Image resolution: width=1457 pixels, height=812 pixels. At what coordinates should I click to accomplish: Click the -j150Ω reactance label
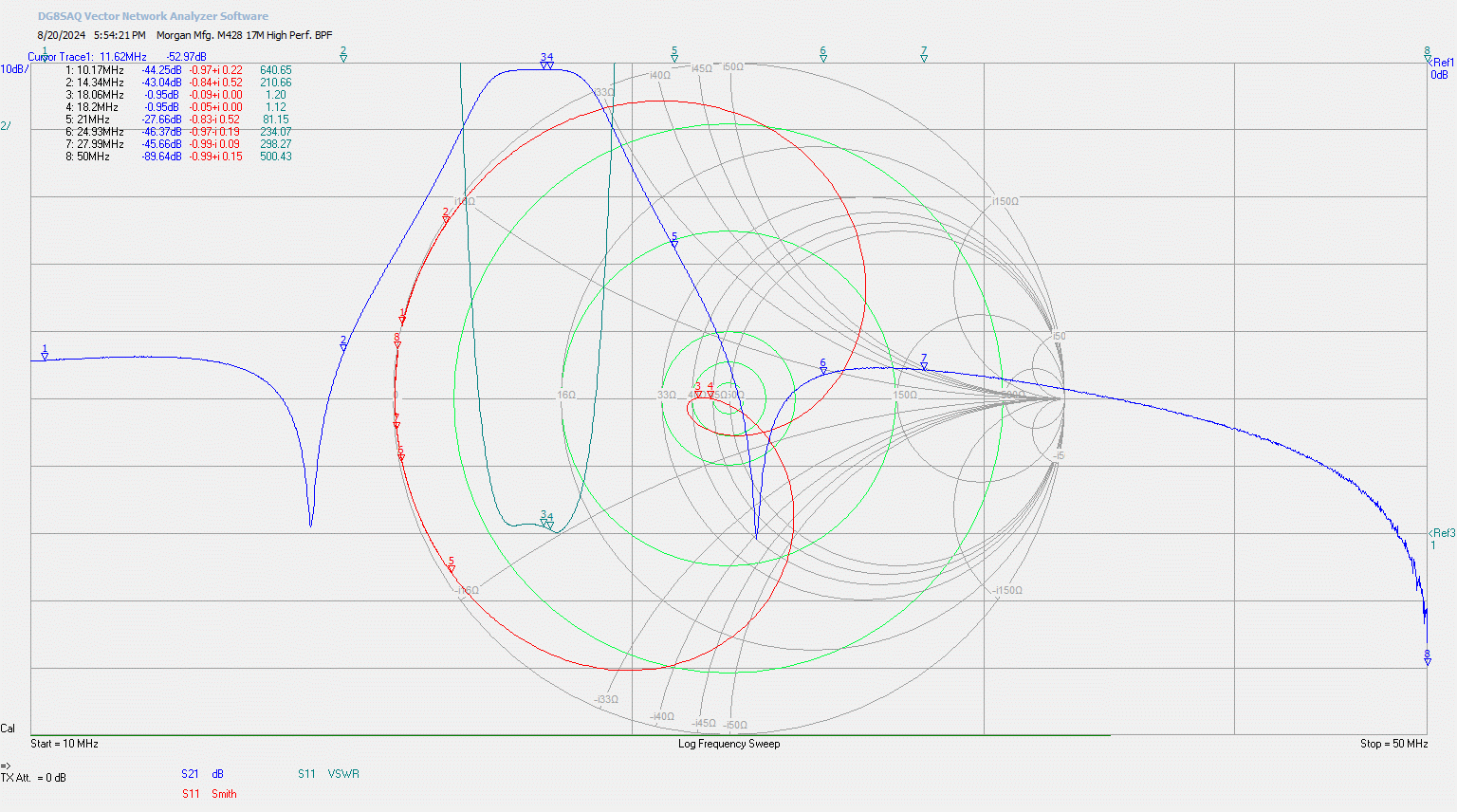pos(1007,590)
